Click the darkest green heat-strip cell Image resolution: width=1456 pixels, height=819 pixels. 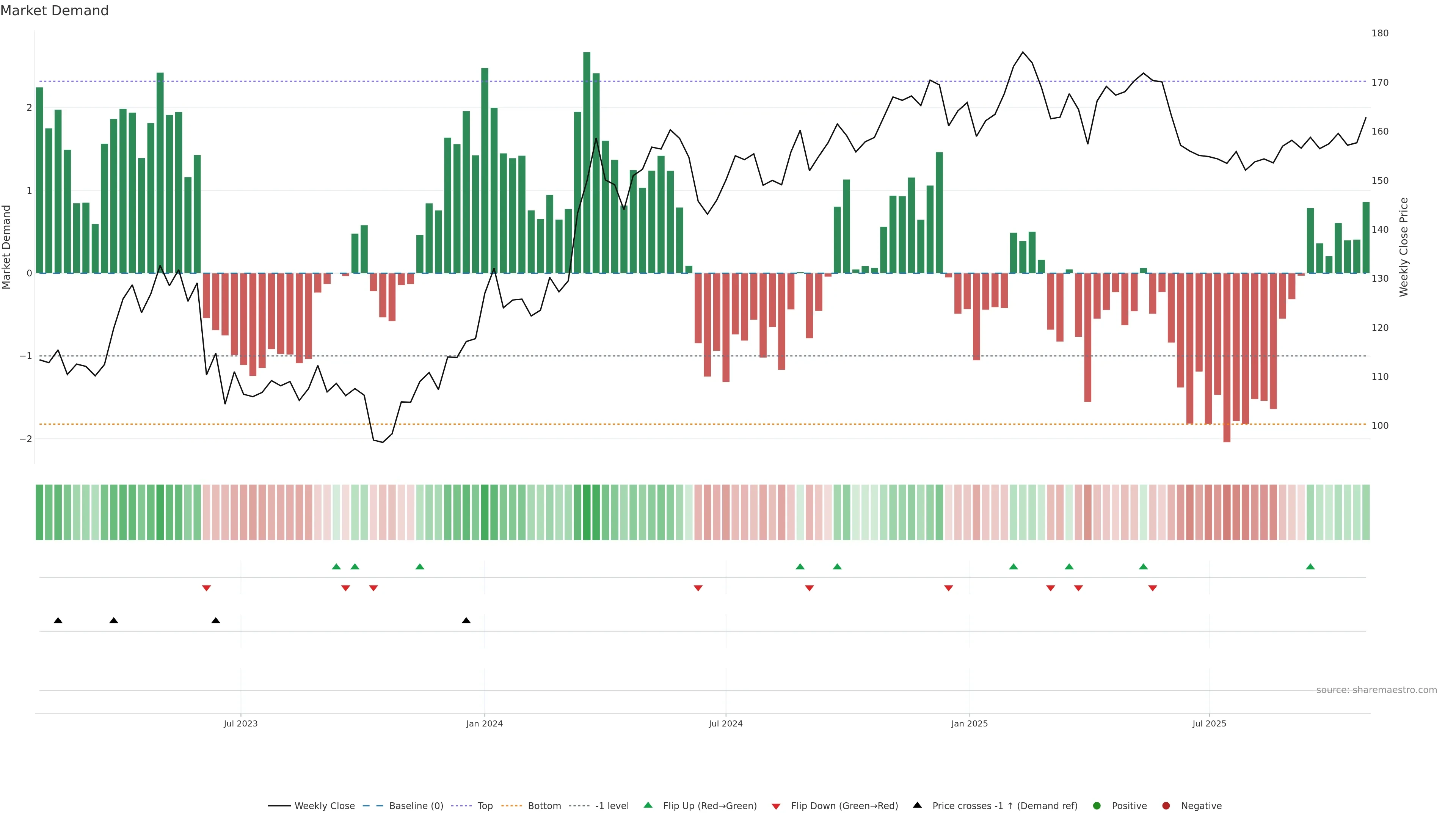587,512
